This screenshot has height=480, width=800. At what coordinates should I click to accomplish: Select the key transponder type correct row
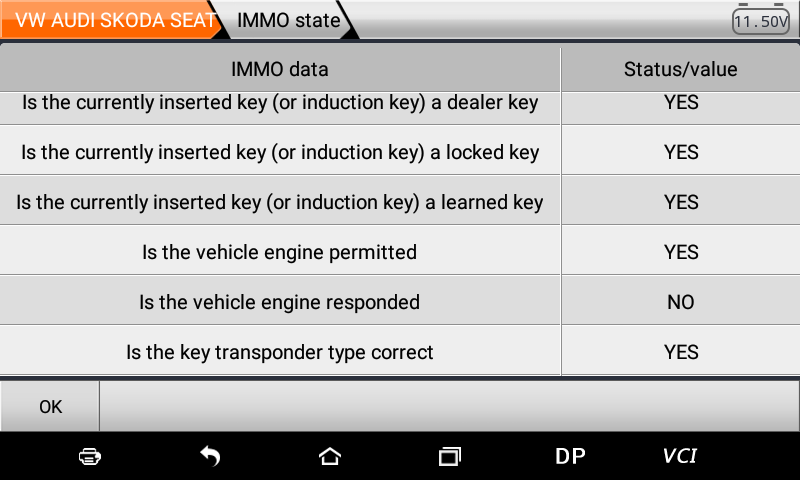[x=280, y=352]
